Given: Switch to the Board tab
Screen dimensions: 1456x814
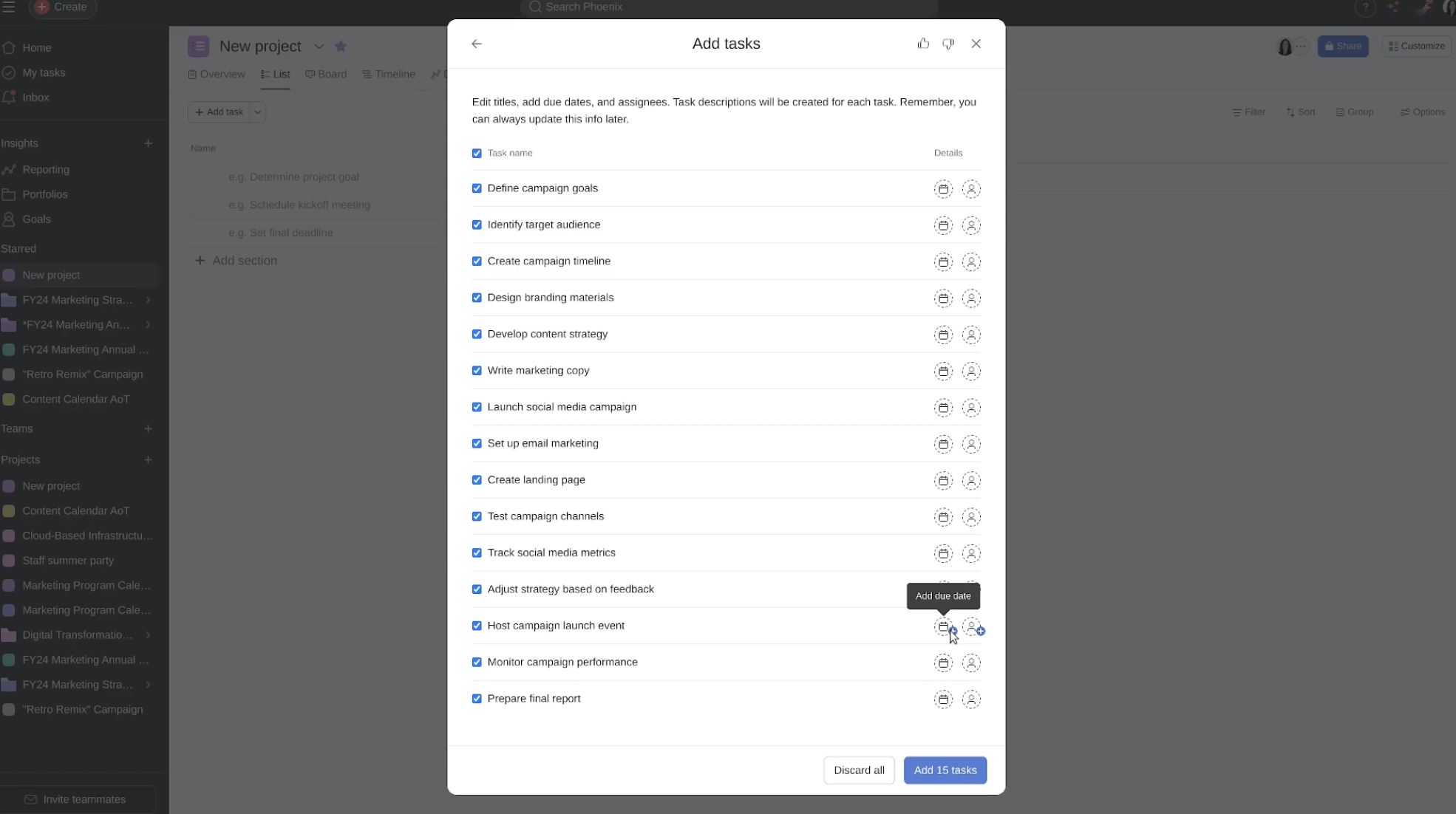Looking at the screenshot, I should (x=326, y=74).
